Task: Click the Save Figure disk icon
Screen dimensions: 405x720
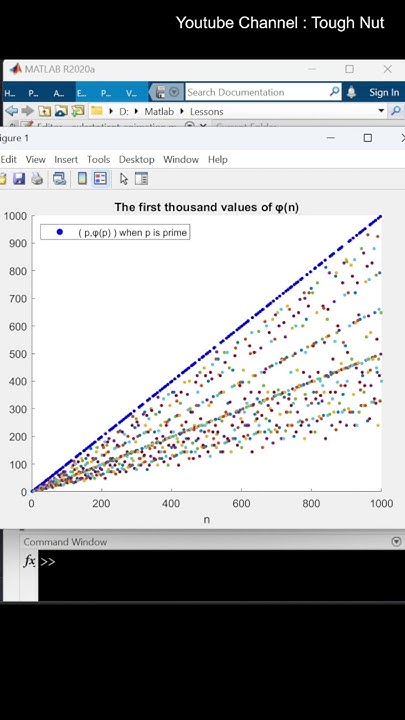Action: click(19, 179)
